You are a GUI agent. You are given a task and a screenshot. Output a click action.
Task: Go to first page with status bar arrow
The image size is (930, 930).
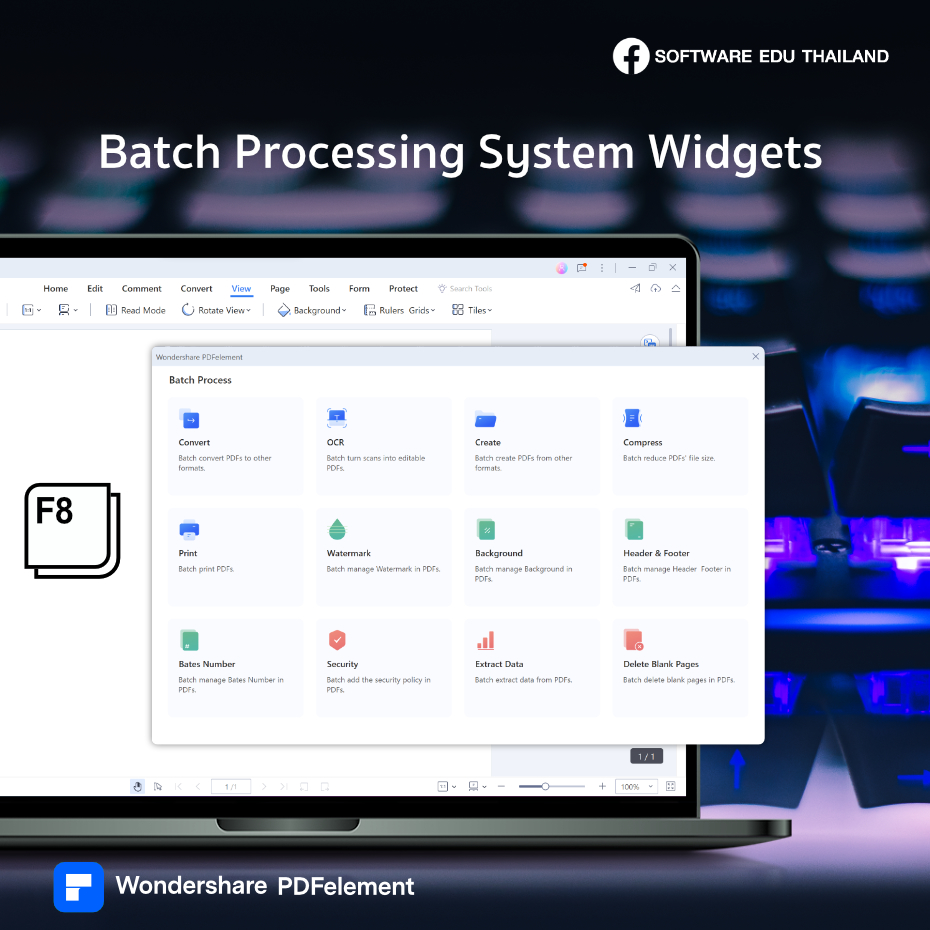(x=178, y=786)
